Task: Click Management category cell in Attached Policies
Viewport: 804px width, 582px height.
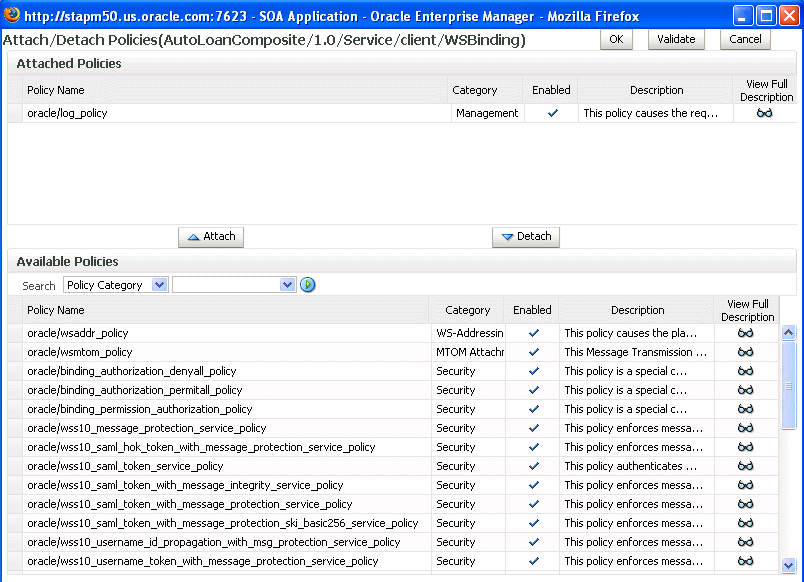Action: coord(487,113)
